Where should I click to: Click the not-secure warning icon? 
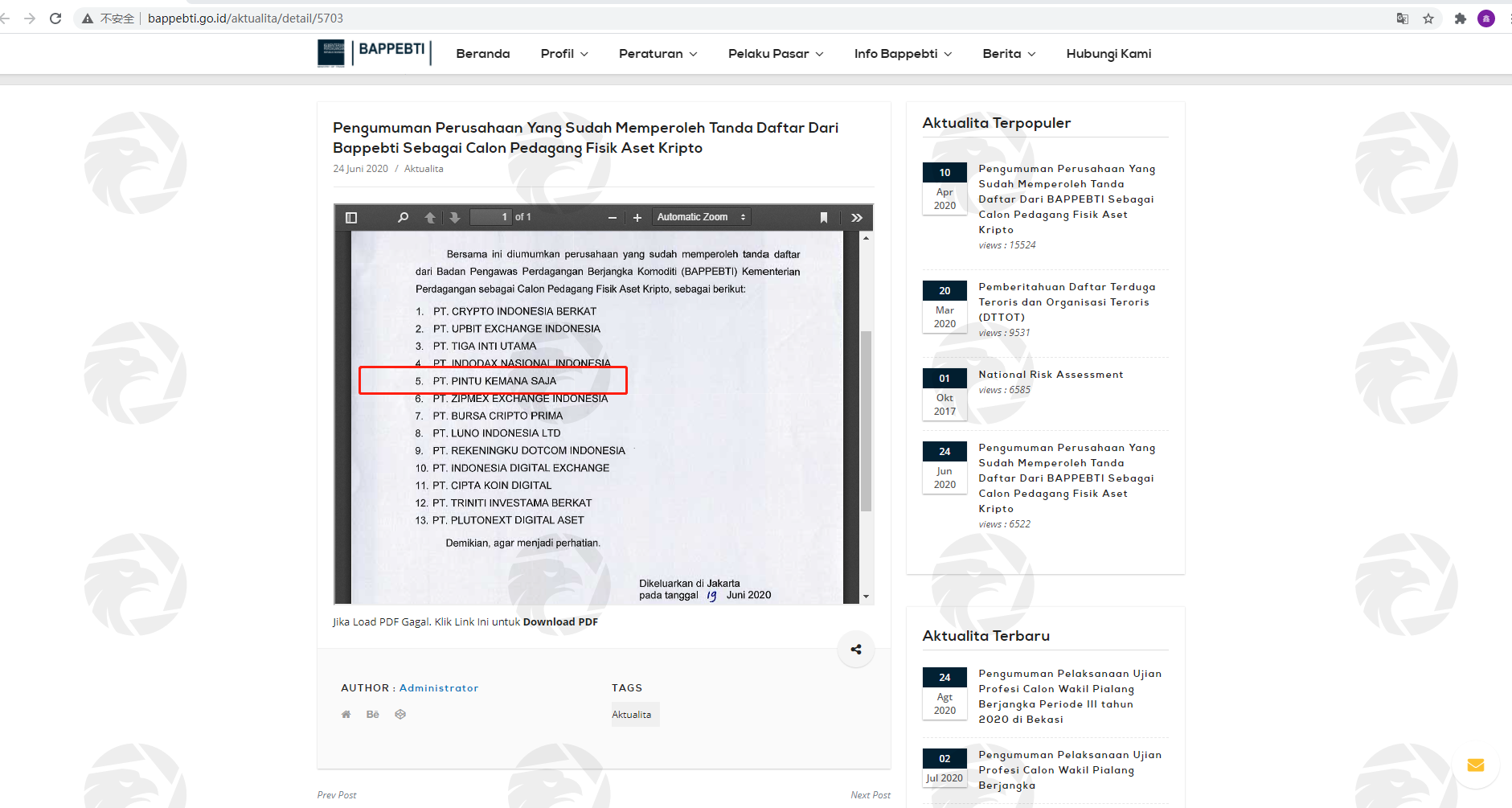(88, 18)
